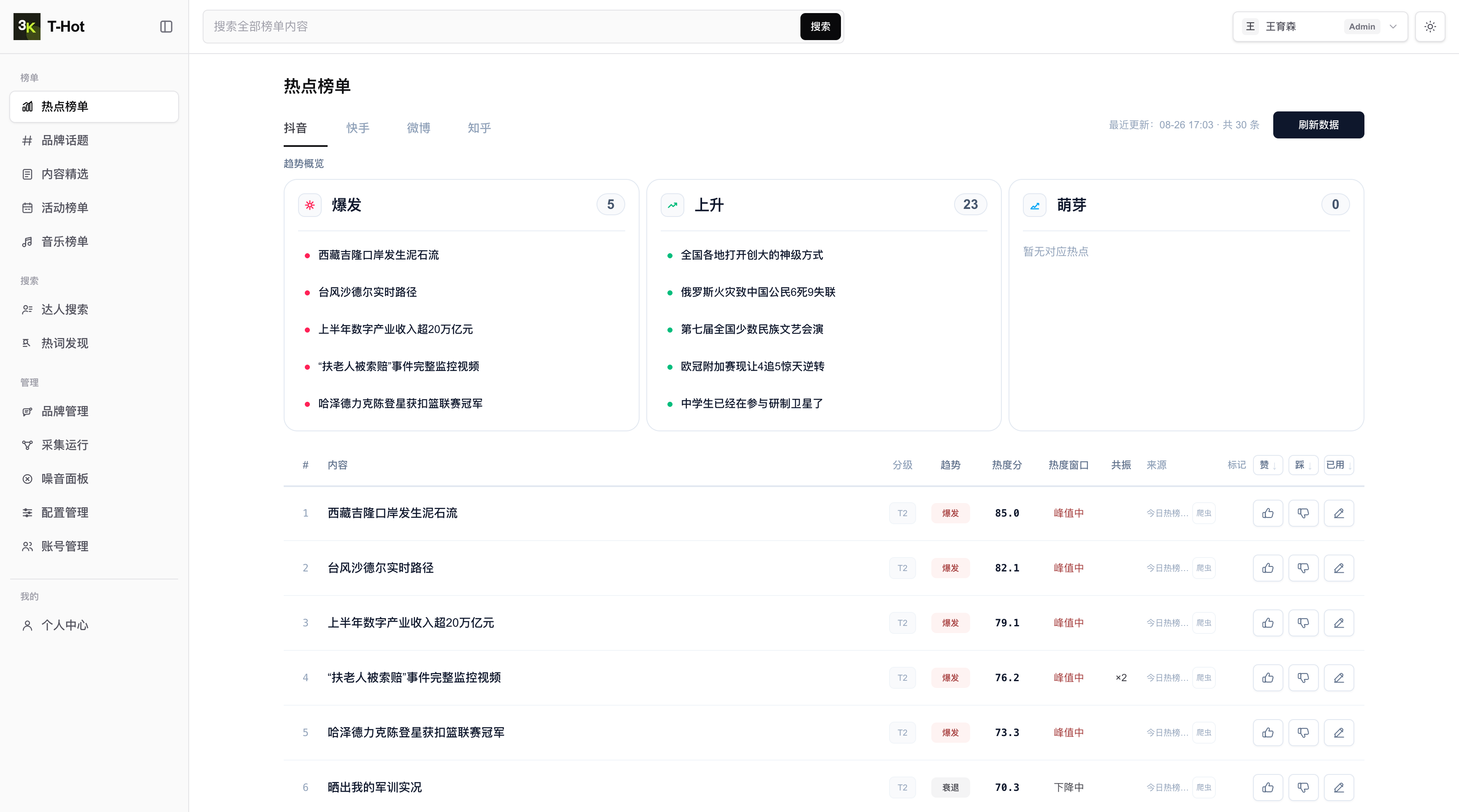Click the 热度分 column header
Image resolution: width=1459 pixels, height=812 pixels.
coord(1006,465)
